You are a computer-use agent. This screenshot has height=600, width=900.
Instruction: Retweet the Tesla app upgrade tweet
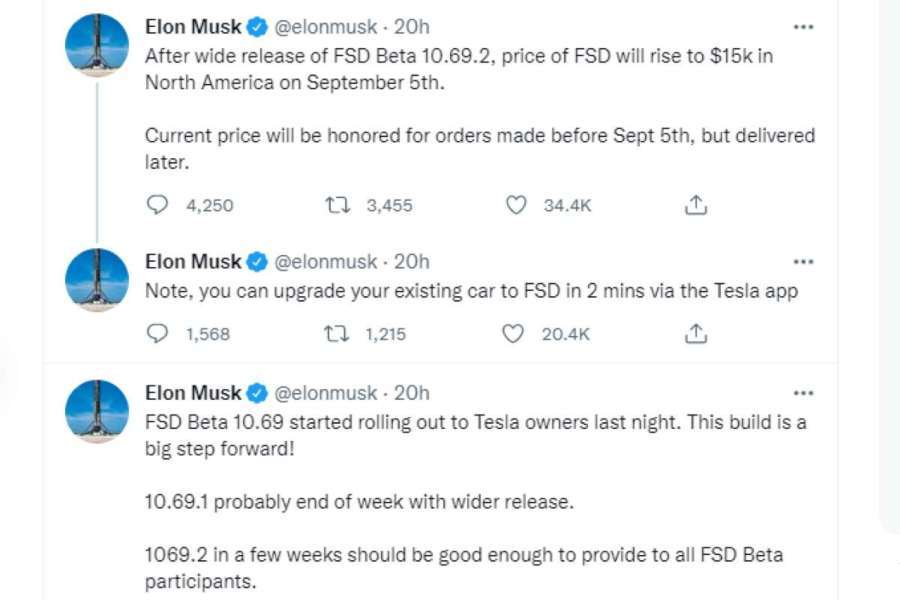pos(337,334)
